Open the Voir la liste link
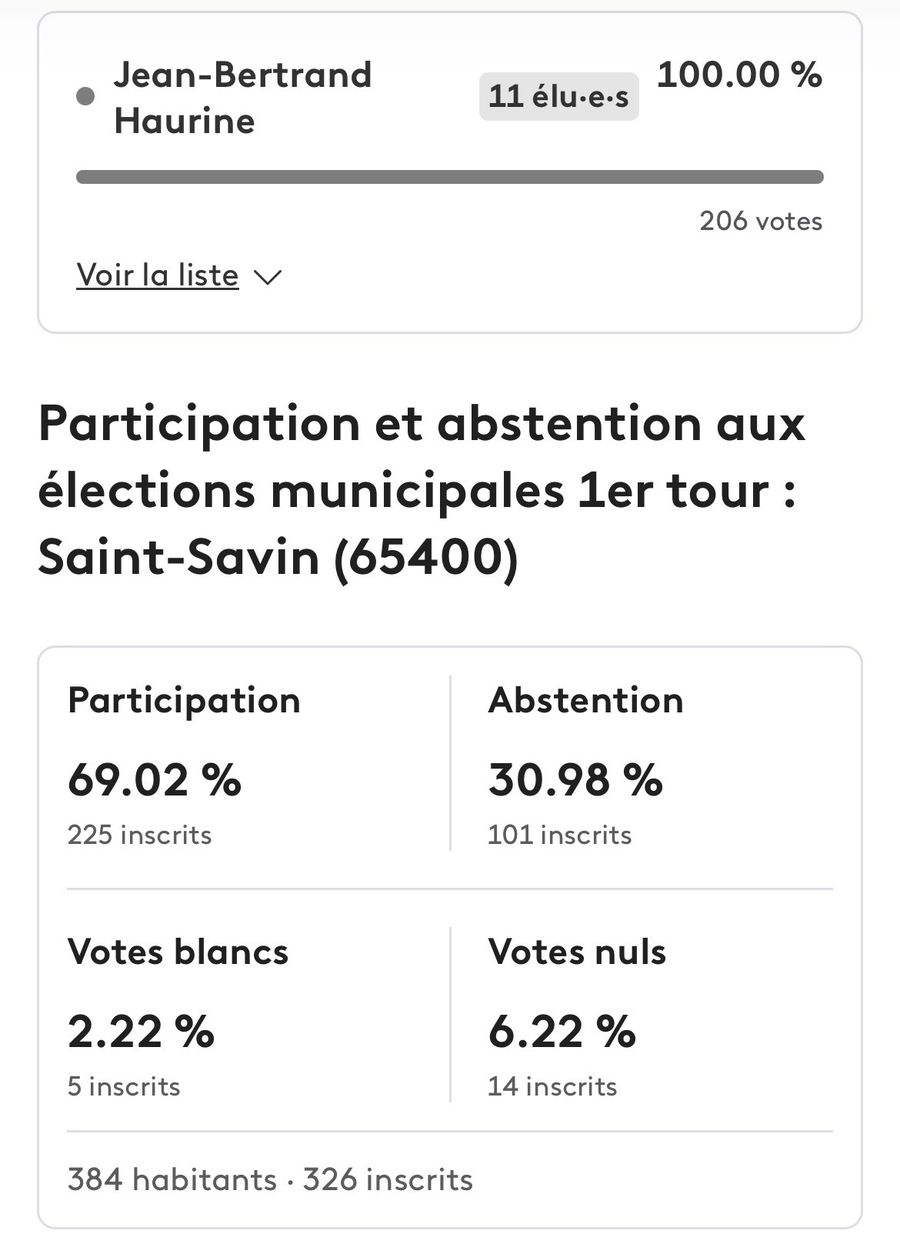Image resolution: width=900 pixels, height=1244 pixels. (157, 276)
